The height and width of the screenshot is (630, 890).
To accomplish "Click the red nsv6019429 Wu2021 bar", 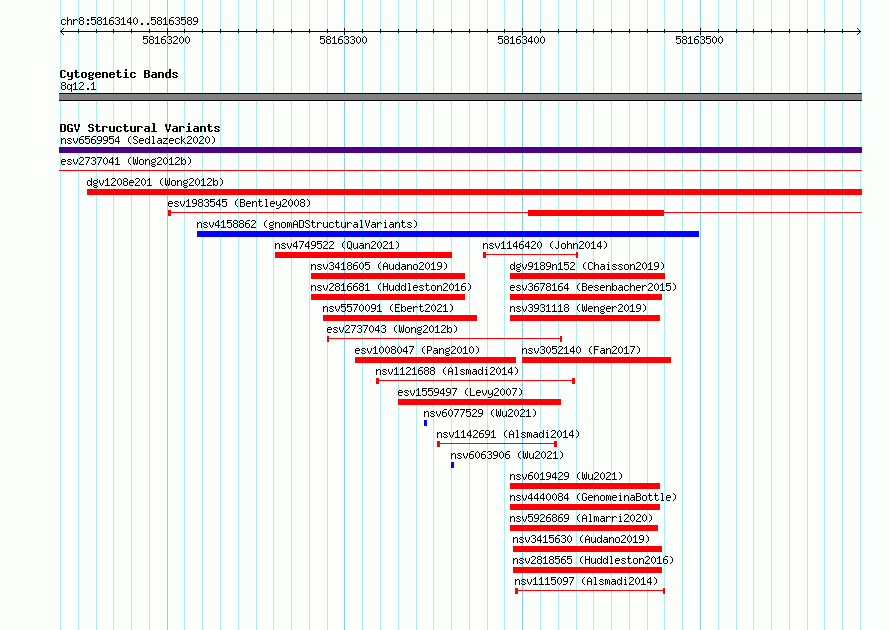I will (585, 486).
